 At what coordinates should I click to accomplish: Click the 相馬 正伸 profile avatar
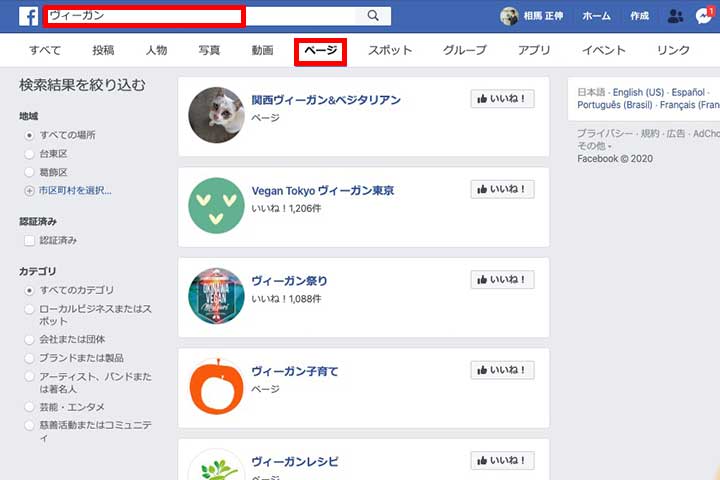coord(509,16)
